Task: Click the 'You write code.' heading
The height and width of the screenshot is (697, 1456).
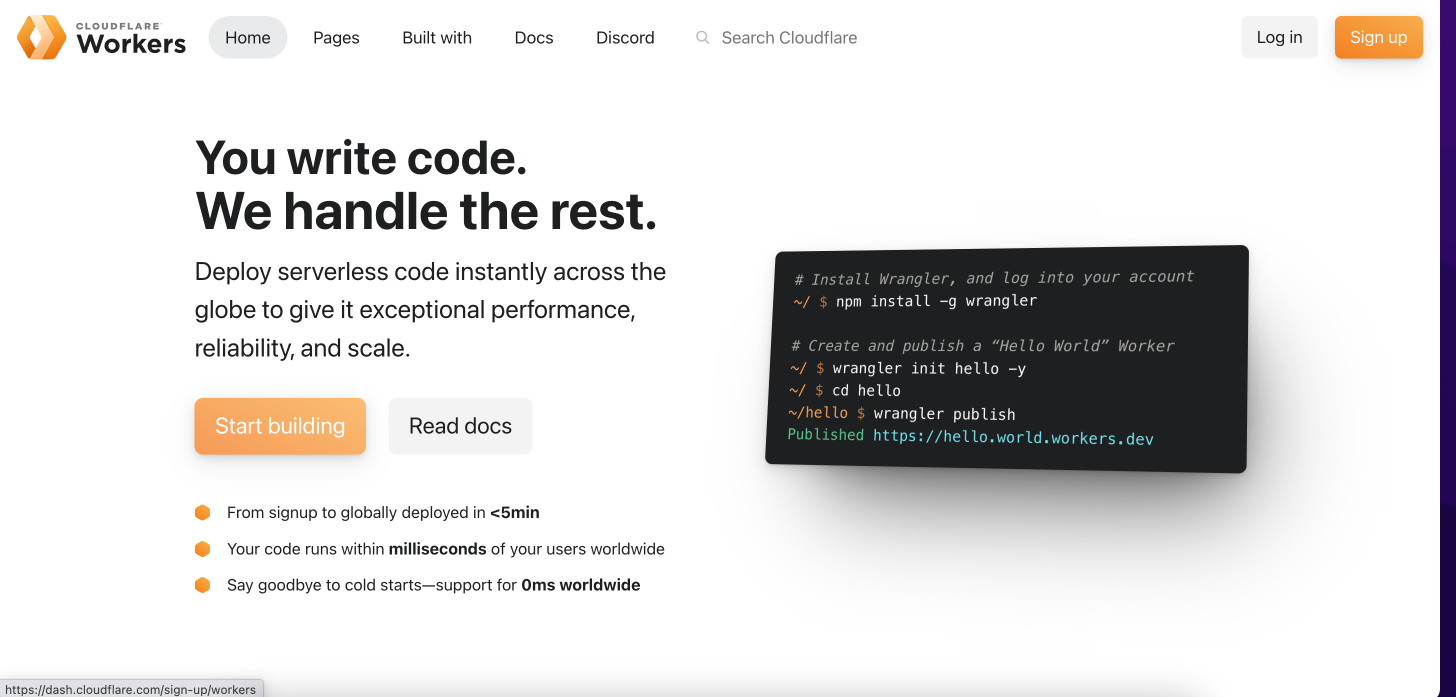Action: click(x=361, y=157)
